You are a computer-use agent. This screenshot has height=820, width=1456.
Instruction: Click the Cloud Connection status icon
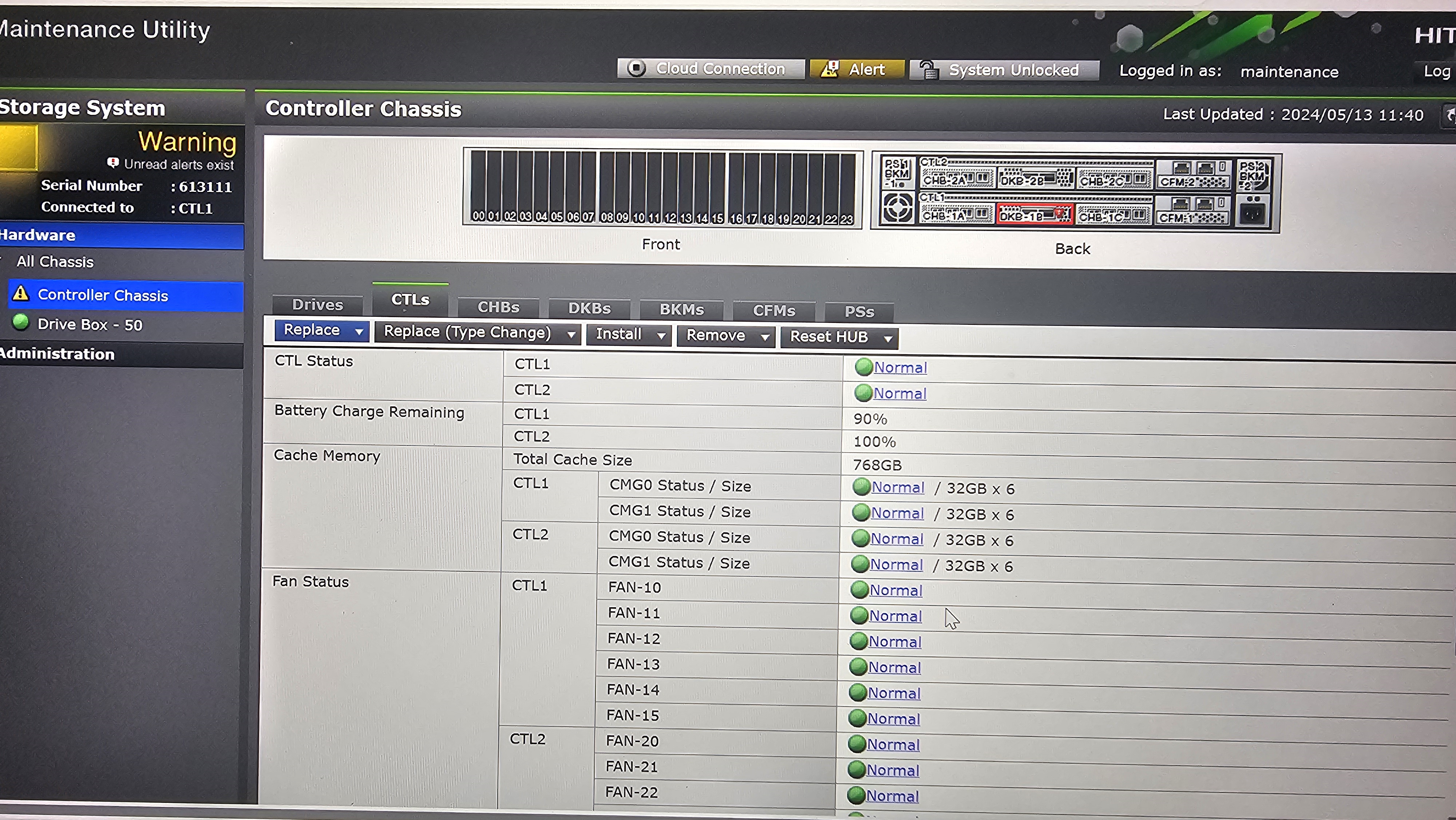[636, 68]
